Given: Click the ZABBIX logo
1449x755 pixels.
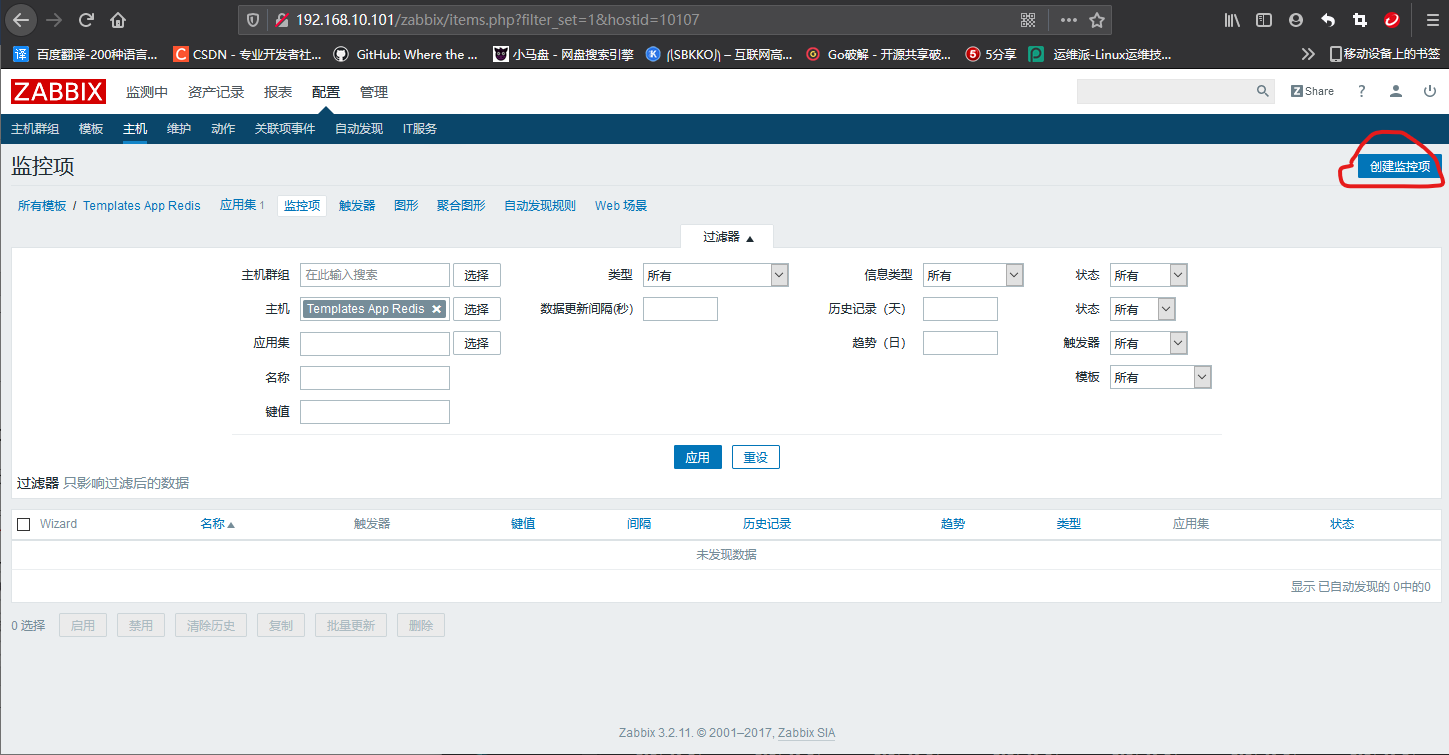Looking at the screenshot, I should (x=58, y=92).
